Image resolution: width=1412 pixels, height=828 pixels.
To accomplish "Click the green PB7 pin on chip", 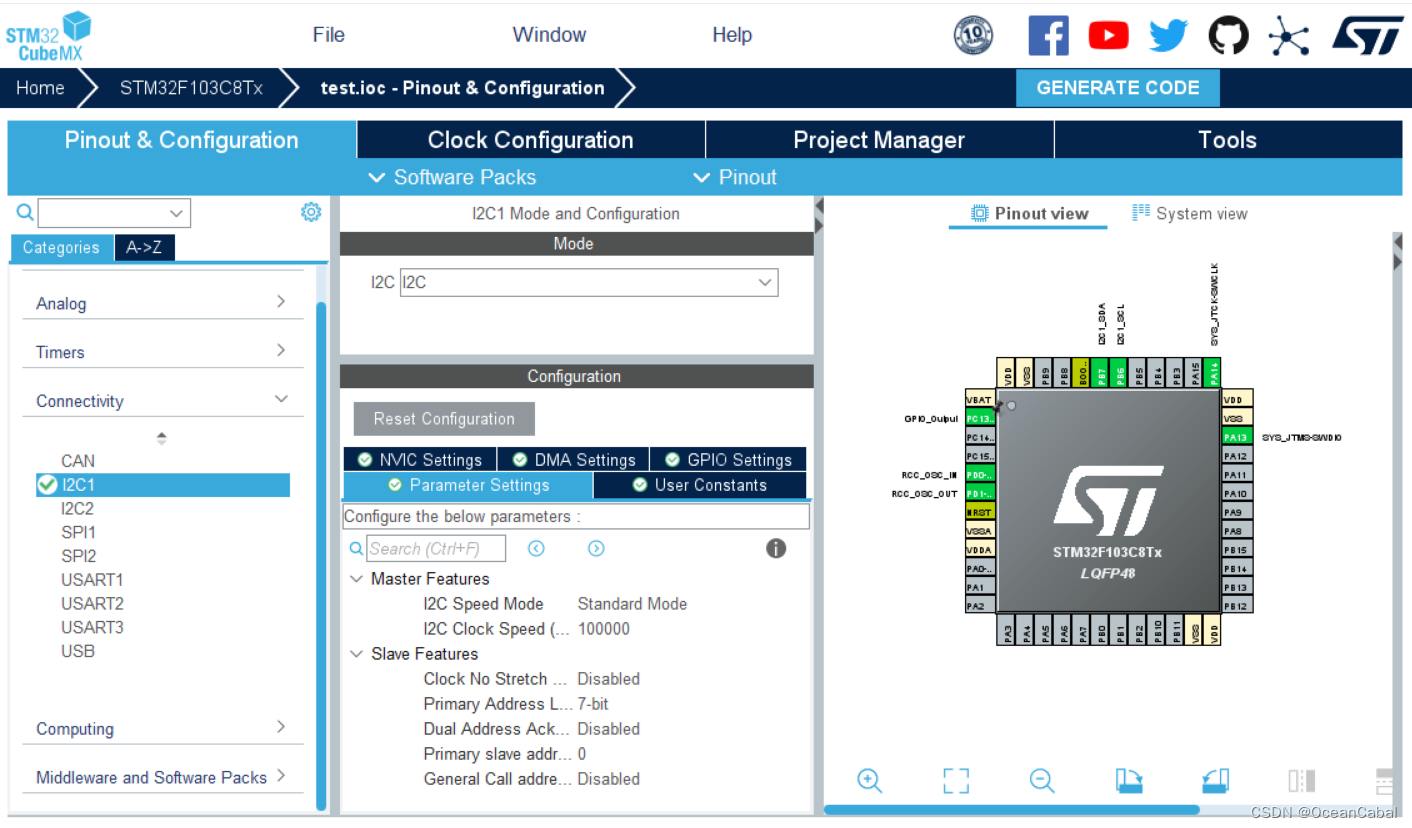I will coord(1101,373).
